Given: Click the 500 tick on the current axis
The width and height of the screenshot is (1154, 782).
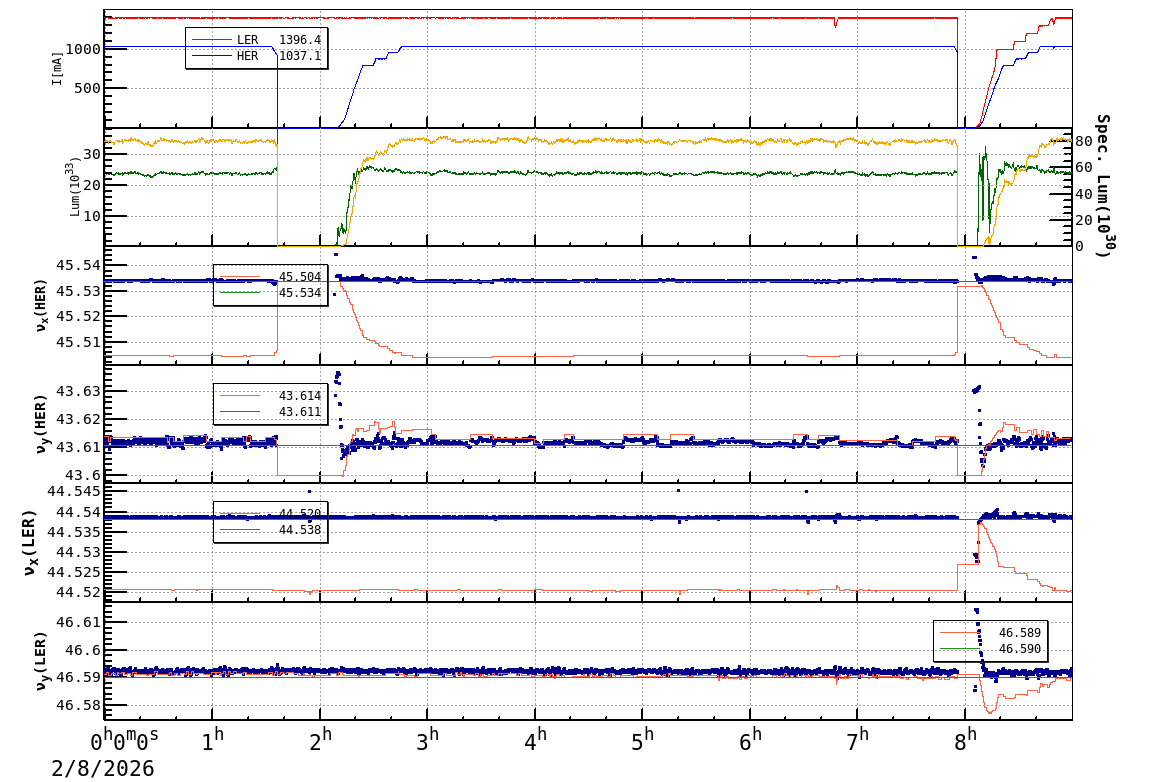Looking at the screenshot, I should coord(87,88).
